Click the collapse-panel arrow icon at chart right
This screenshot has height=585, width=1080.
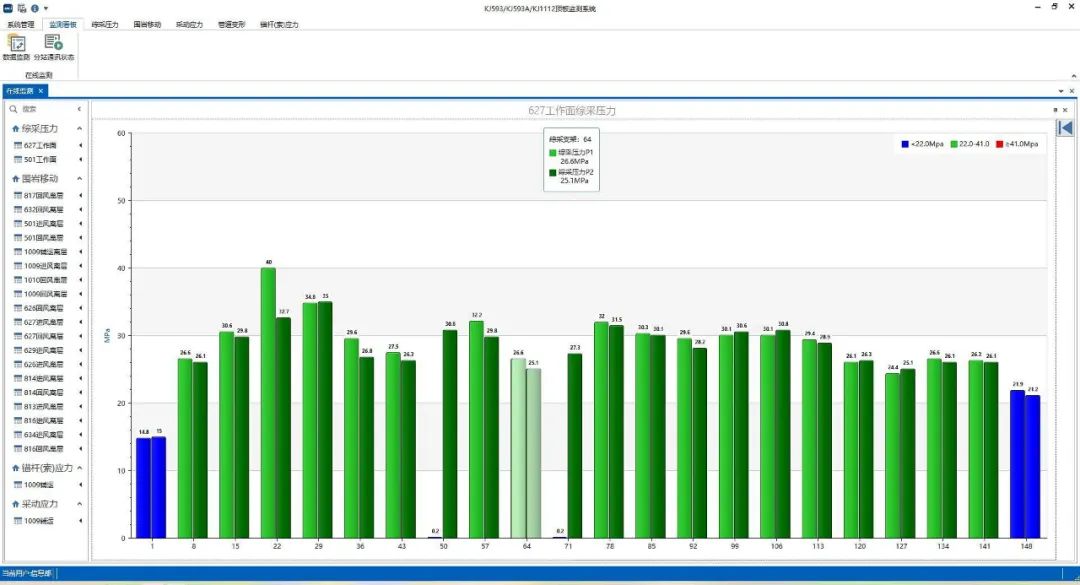[x=1065, y=127]
